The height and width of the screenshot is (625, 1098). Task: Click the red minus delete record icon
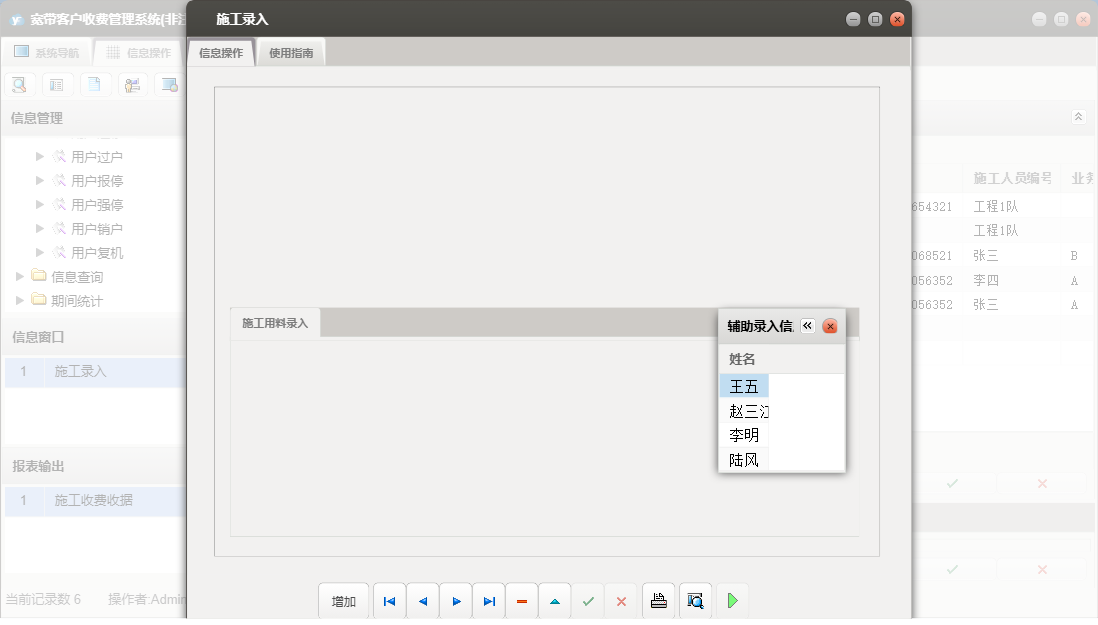pyautogui.click(x=522, y=601)
